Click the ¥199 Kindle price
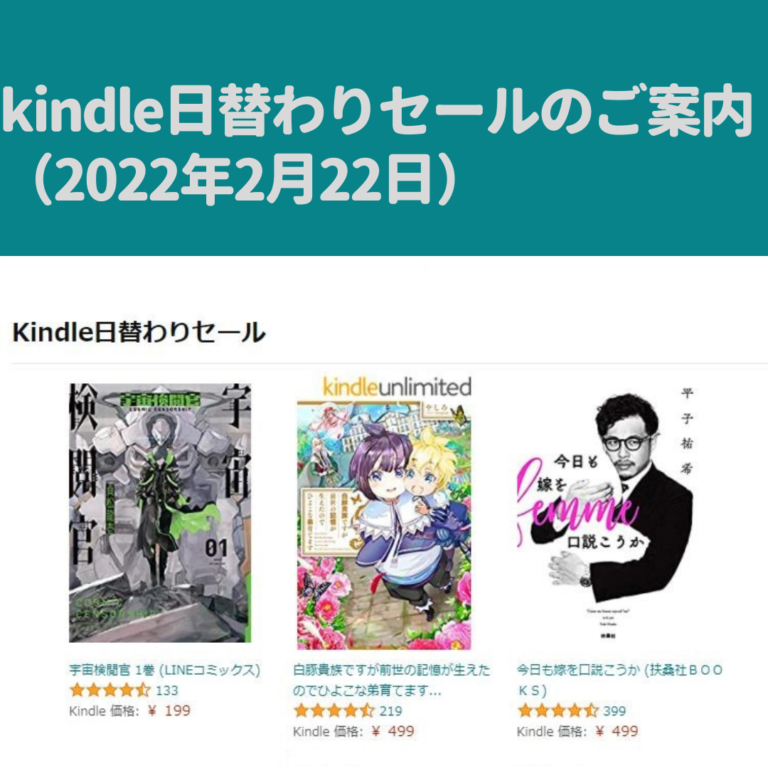The height and width of the screenshot is (768, 768). pos(169,711)
